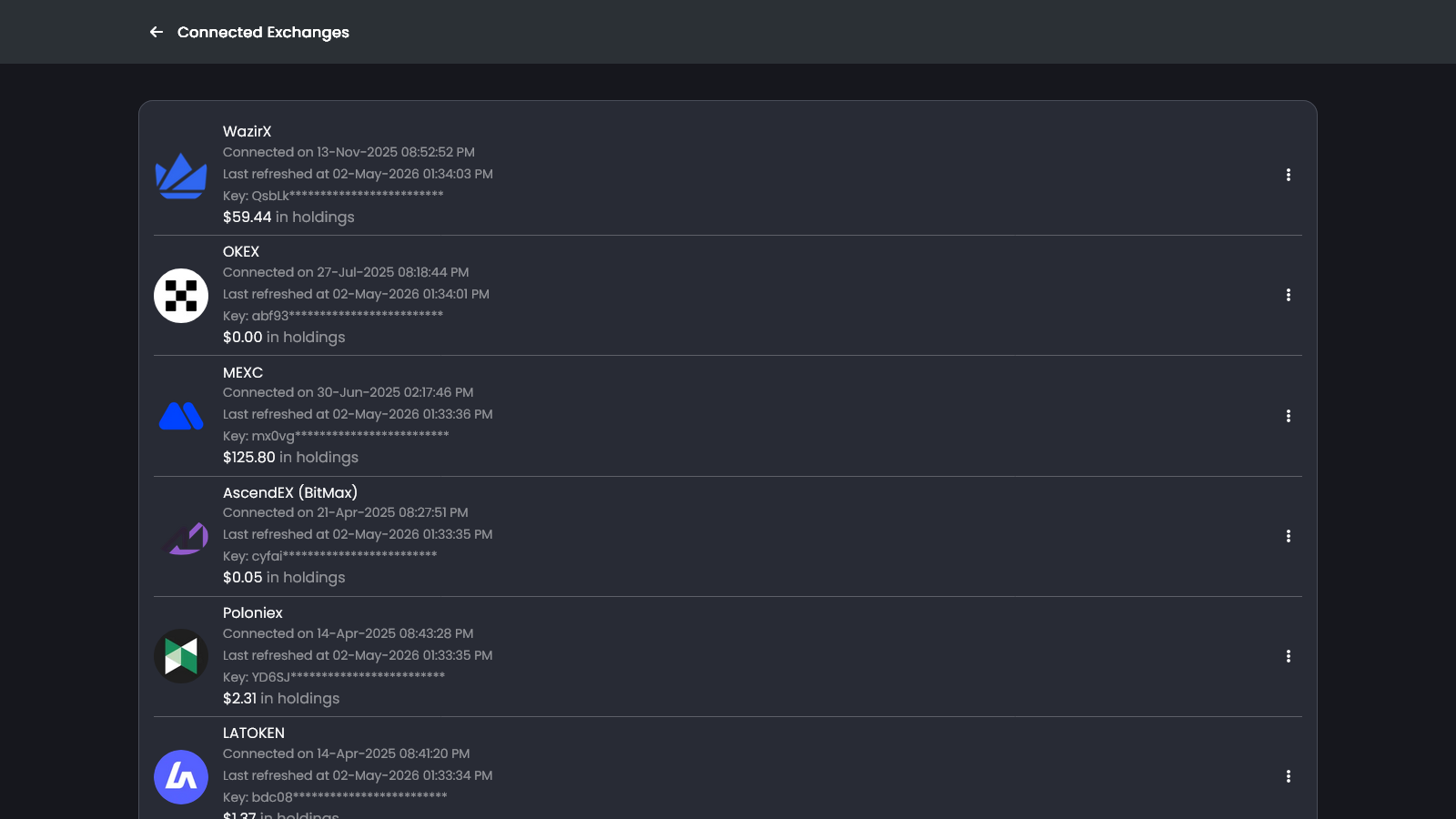This screenshot has height=819, width=1456.
Task: Click the Key: QsbLk masked key
Action: pos(333,196)
